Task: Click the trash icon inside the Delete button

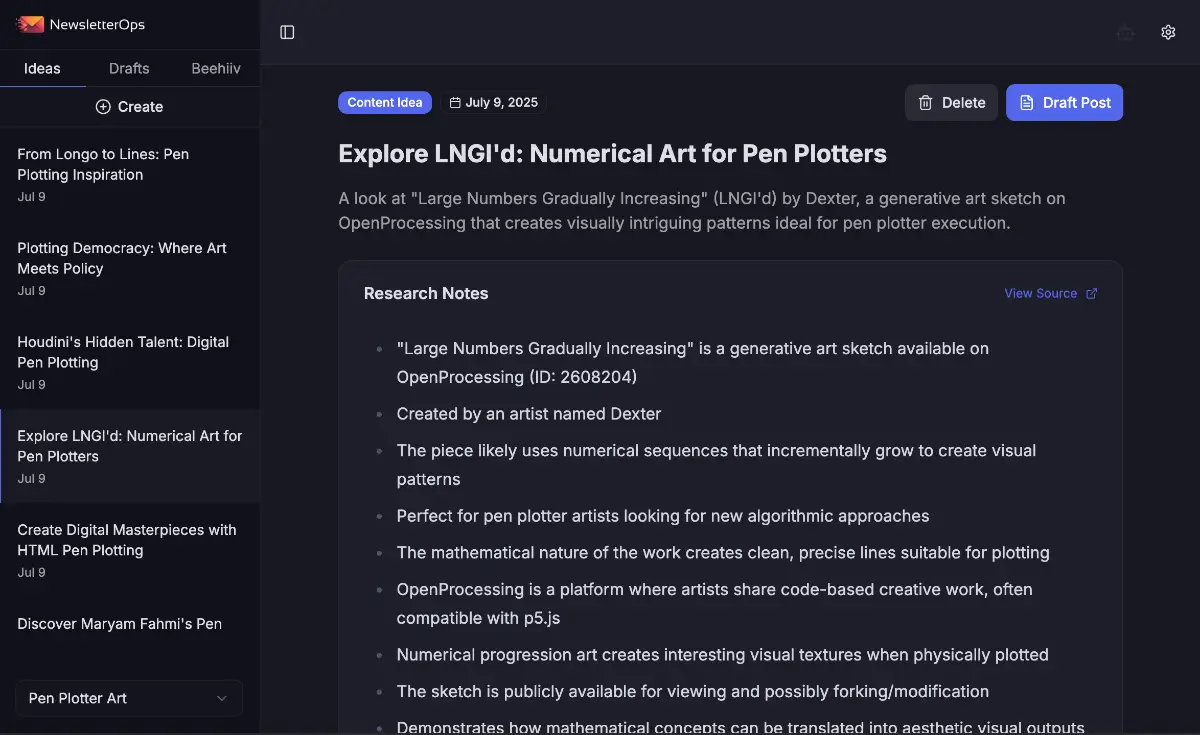Action: pos(924,102)
